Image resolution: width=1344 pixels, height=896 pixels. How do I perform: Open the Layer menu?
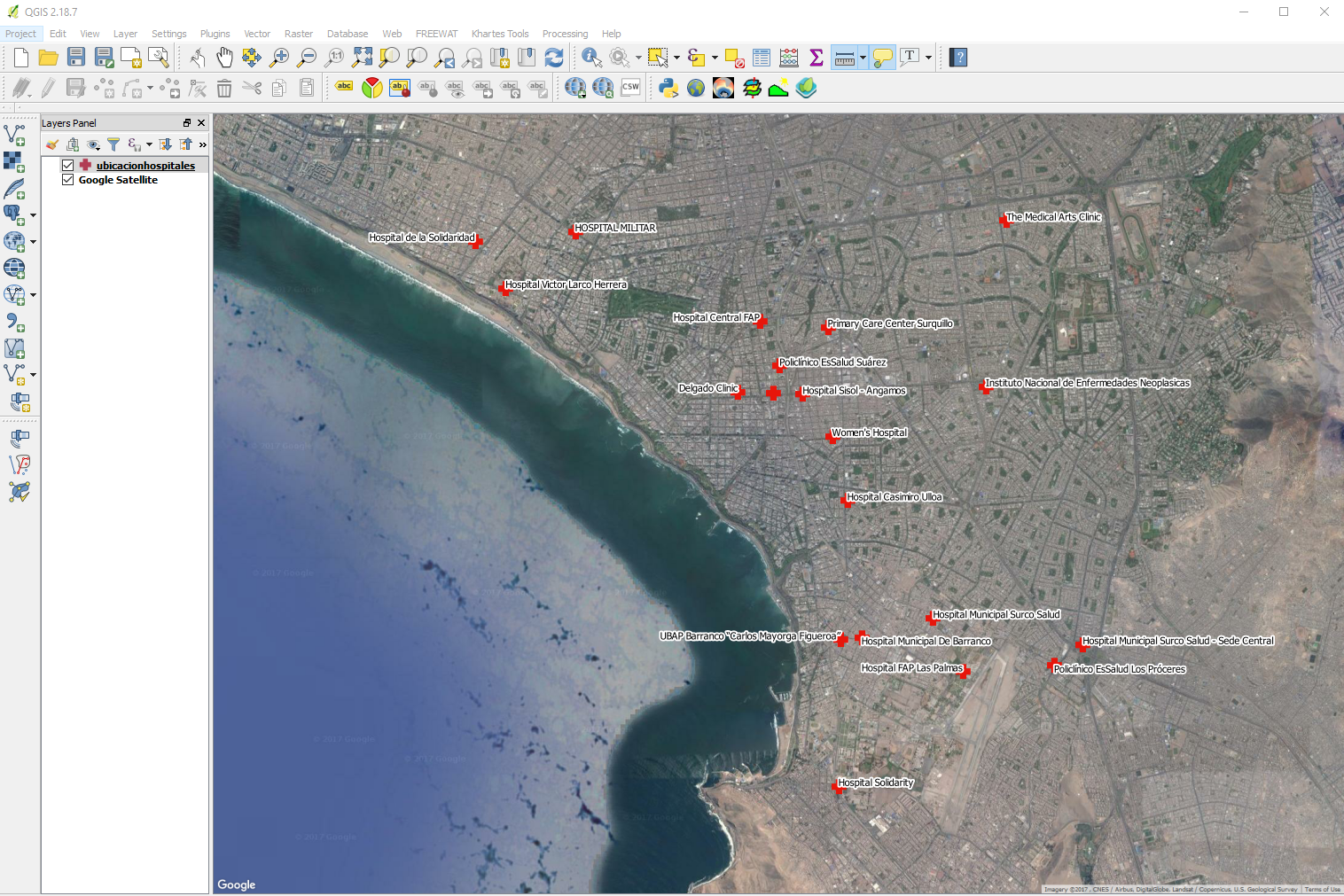click(125, 34)
